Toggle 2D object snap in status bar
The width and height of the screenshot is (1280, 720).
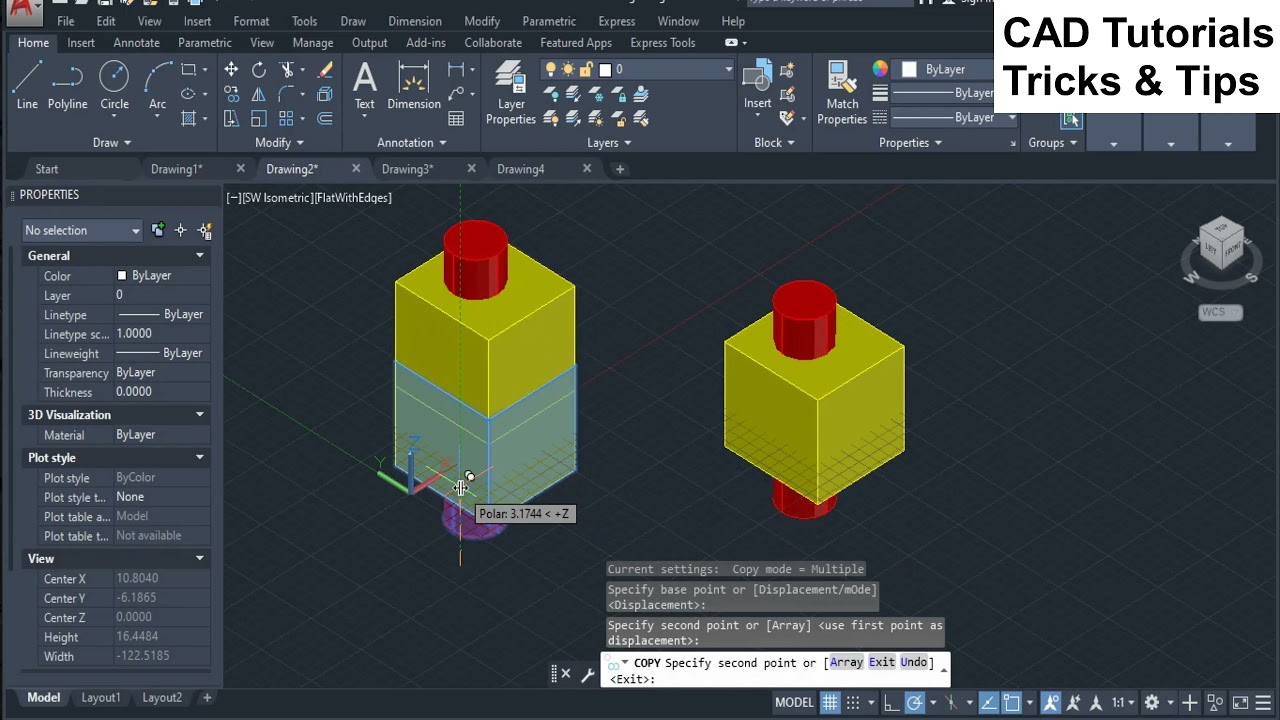1011,703
